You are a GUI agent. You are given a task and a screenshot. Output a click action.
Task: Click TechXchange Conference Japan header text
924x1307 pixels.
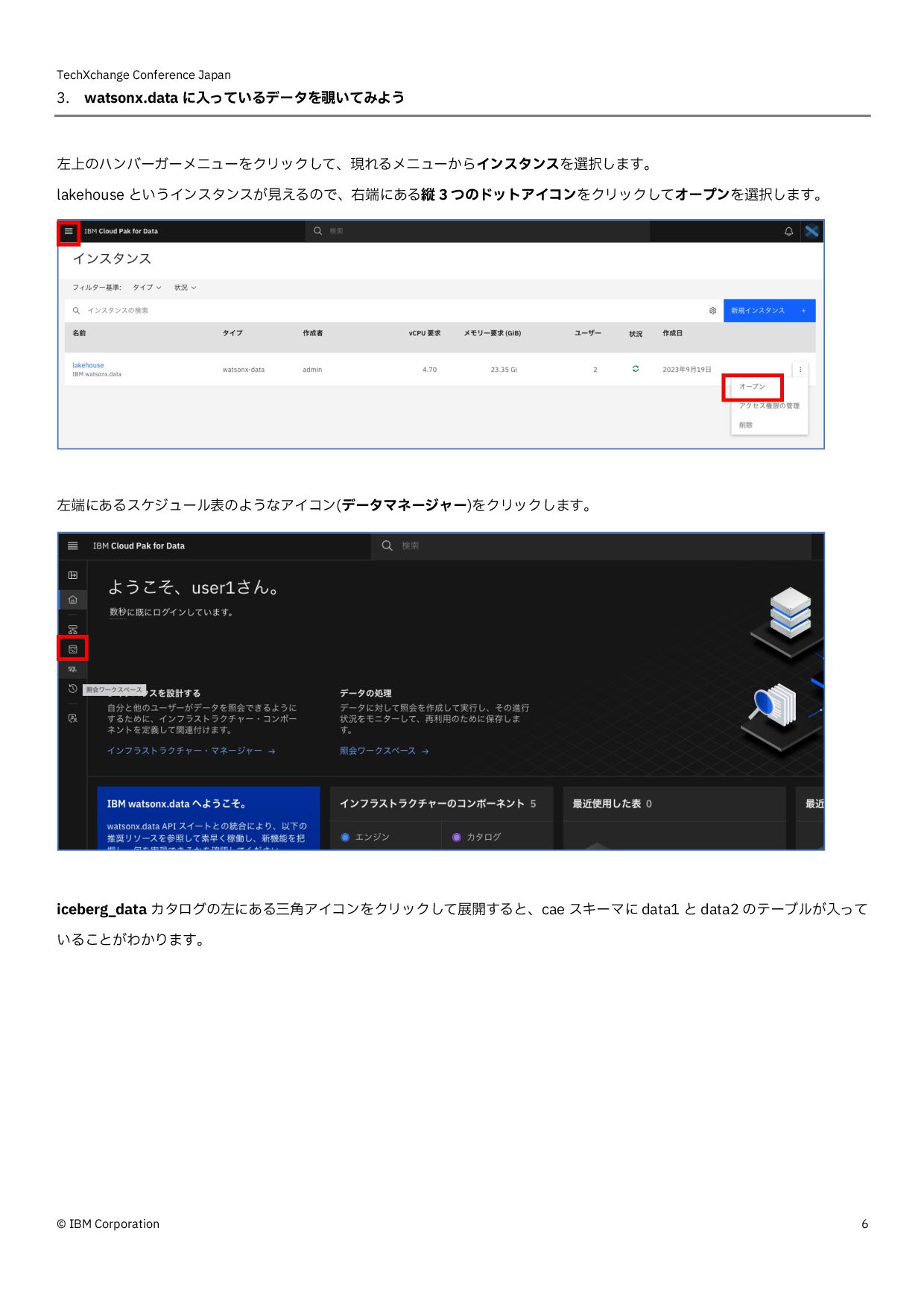click(x=144, y=75)
